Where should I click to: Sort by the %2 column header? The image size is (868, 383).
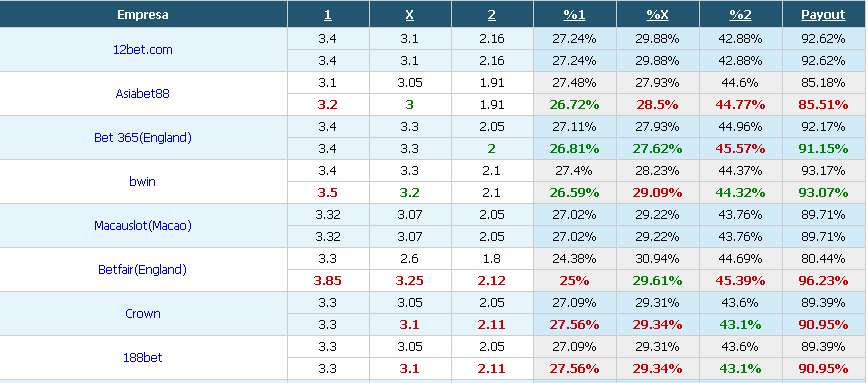(741, 15)
